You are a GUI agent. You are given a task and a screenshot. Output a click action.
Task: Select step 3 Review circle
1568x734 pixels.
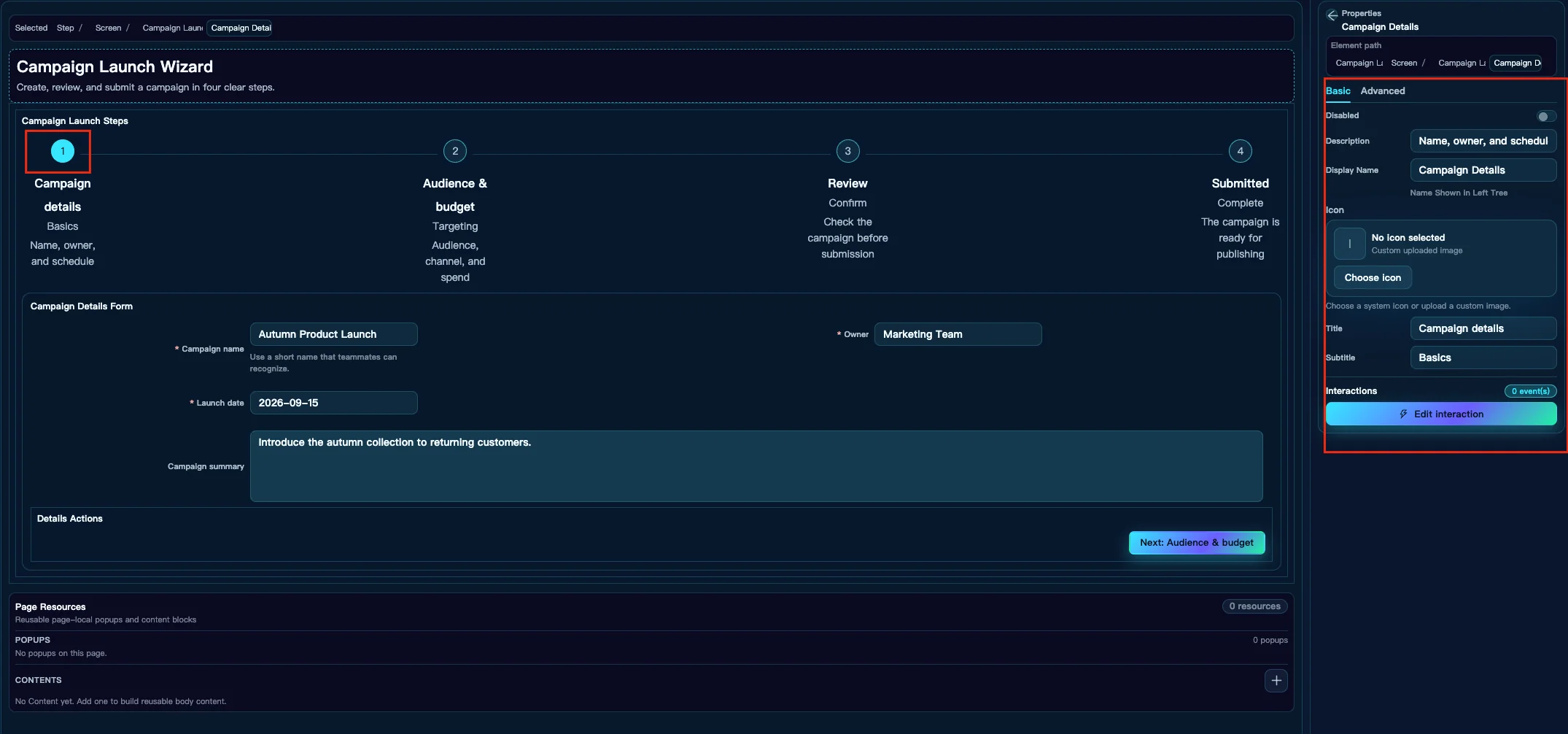(847, 151)
